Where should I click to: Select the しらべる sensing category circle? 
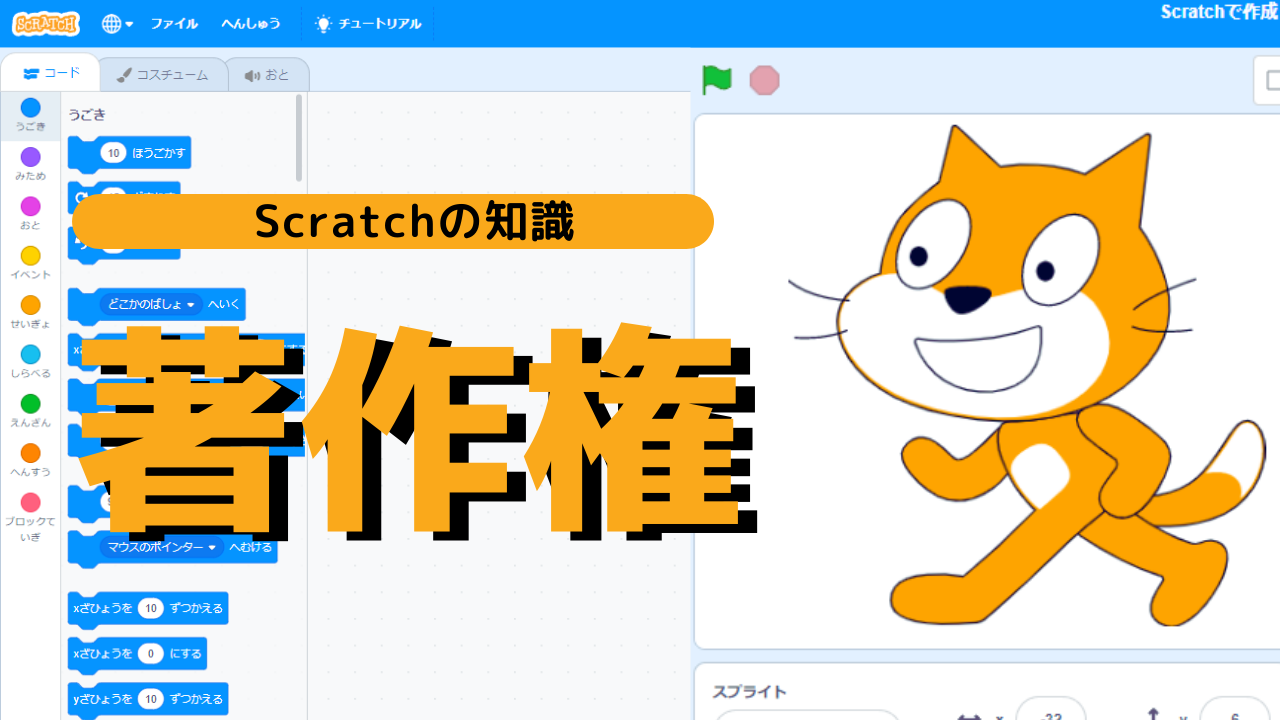[x=31, y=354]
